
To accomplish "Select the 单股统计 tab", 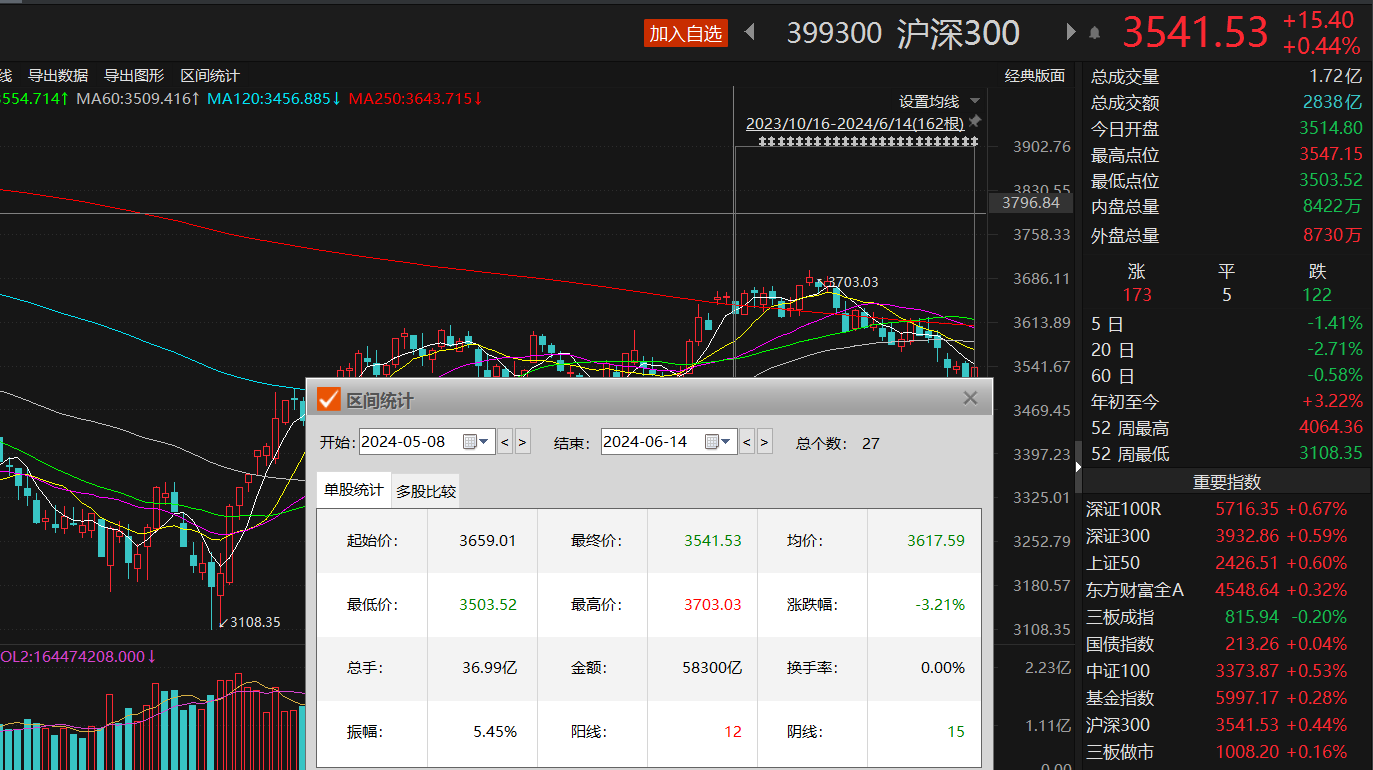I will click(x=354, y=490).
